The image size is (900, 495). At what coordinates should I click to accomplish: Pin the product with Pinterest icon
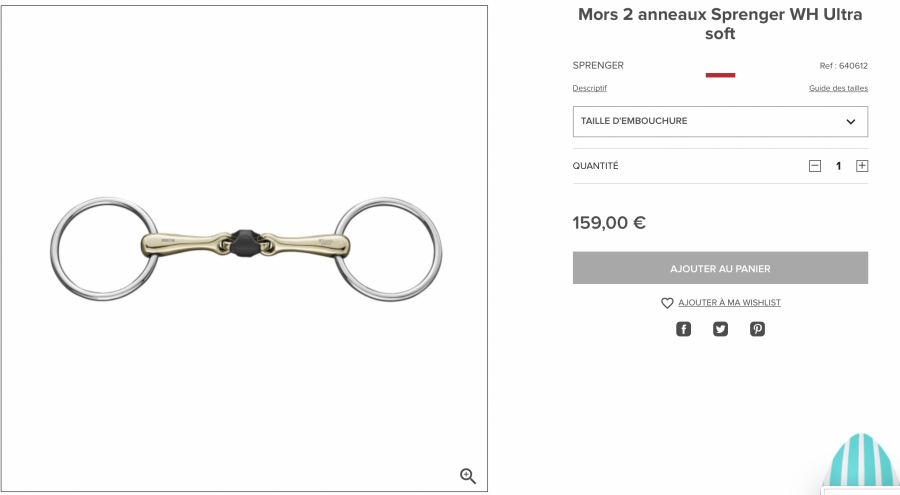coord(757,329)
